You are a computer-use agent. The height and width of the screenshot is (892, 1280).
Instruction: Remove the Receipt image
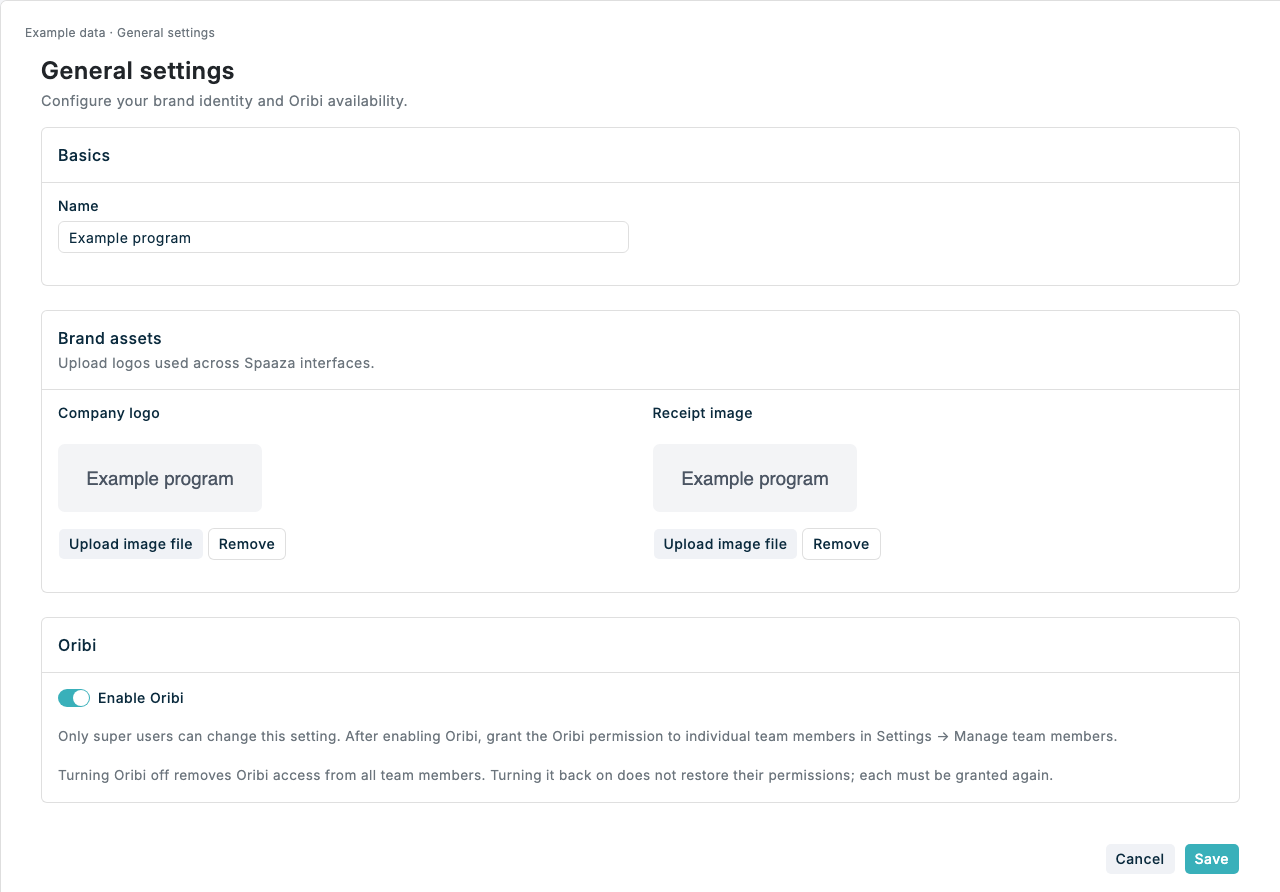(841, 544)
